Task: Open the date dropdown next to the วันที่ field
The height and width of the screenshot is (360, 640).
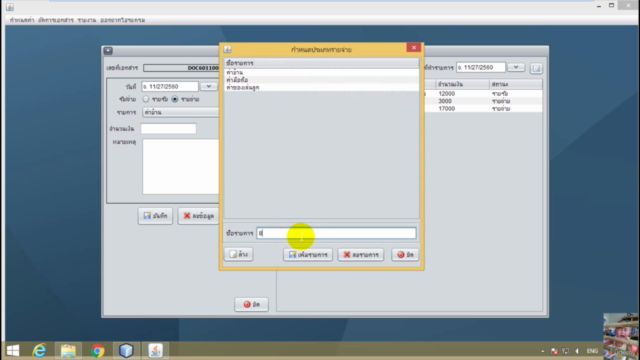Action: coord(209,87)
